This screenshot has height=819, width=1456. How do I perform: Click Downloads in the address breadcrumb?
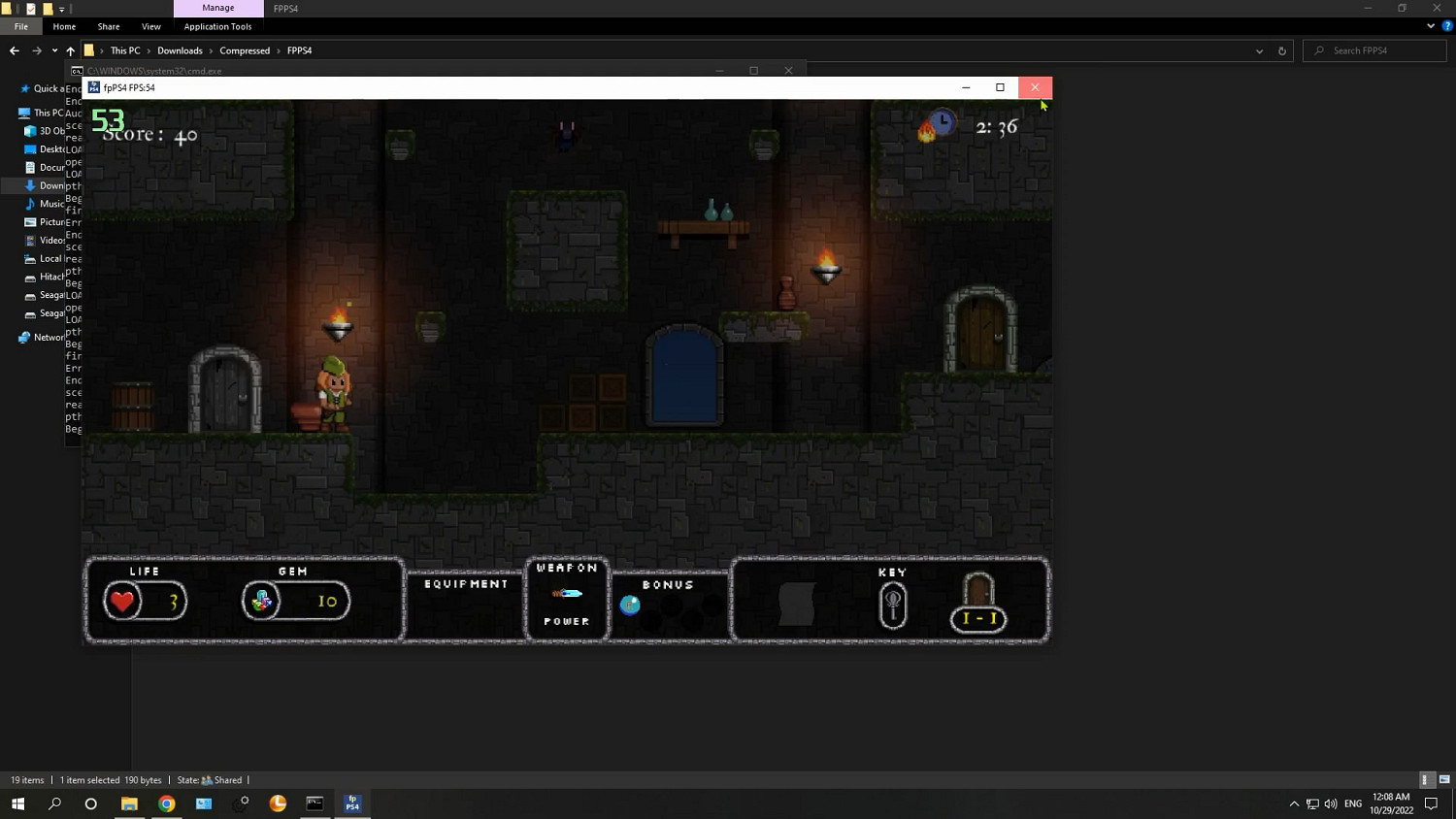(x=180, y=50)
